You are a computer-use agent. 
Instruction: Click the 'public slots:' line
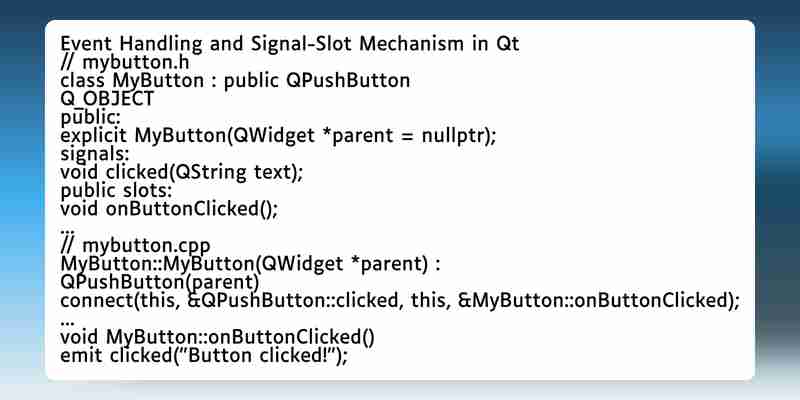pyautogui.click(x=116, y=191)
